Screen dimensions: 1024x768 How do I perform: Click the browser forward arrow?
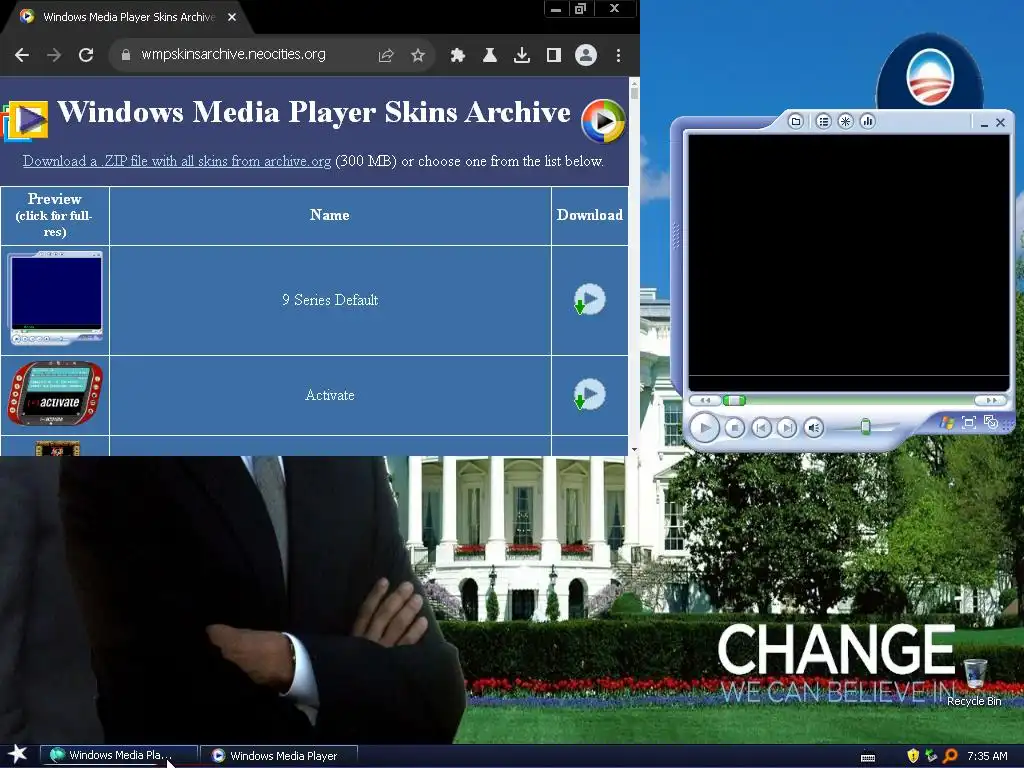54,56
